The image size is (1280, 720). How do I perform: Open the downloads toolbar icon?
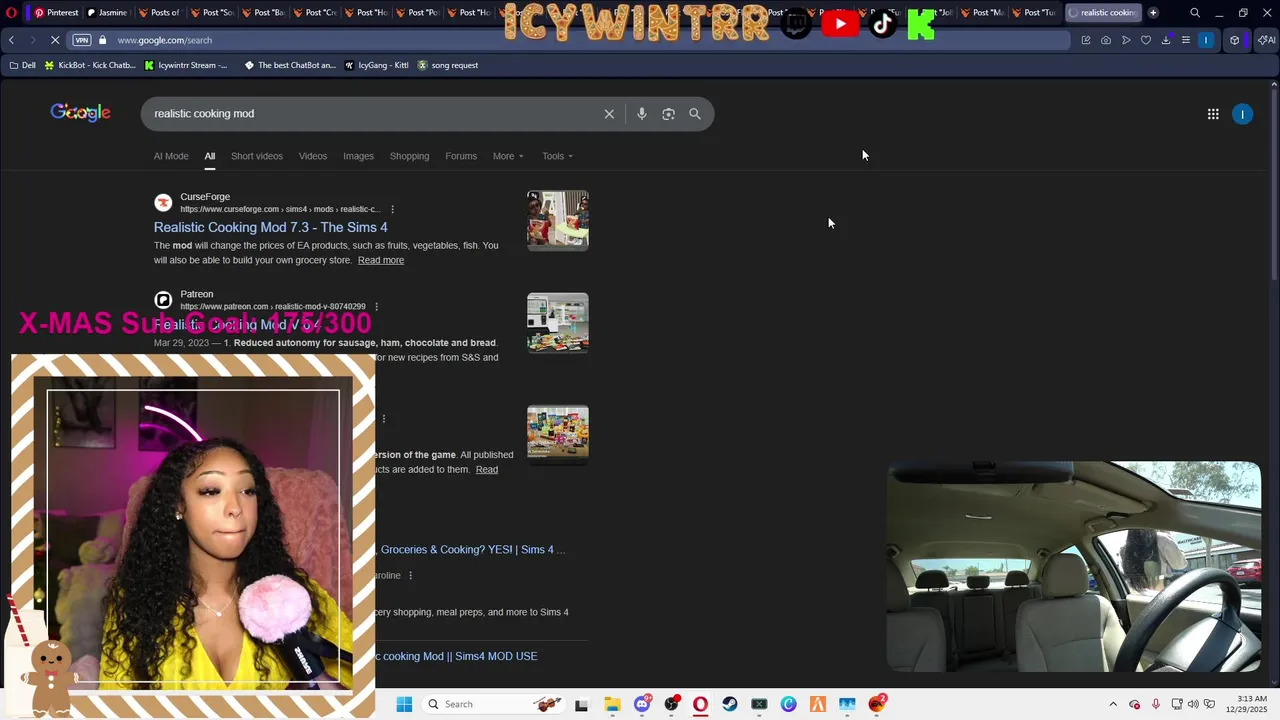pos(1166,40)
